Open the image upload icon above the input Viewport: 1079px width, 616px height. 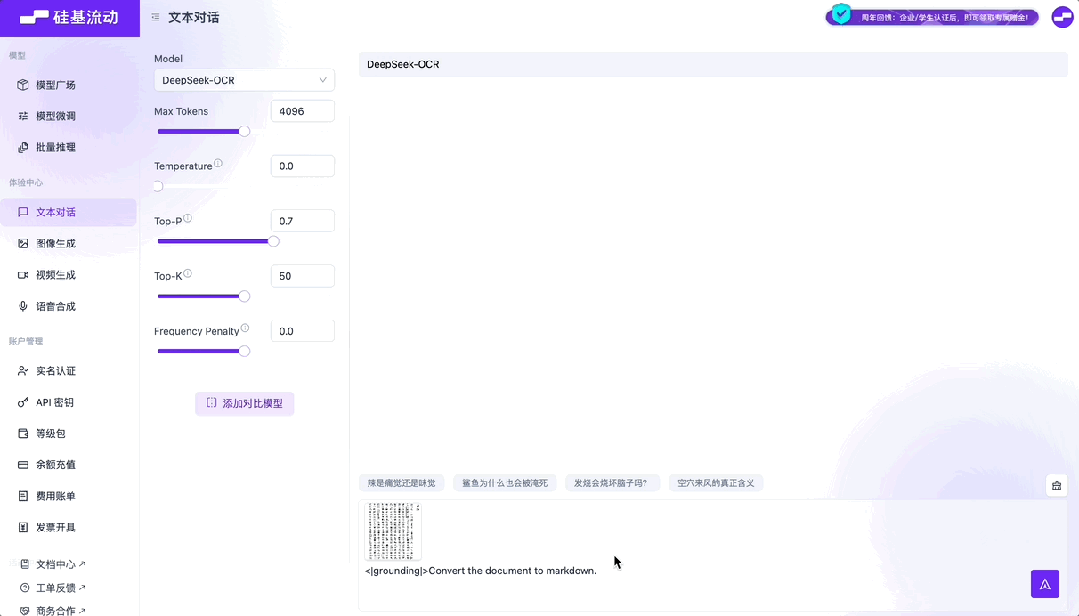1056,485
